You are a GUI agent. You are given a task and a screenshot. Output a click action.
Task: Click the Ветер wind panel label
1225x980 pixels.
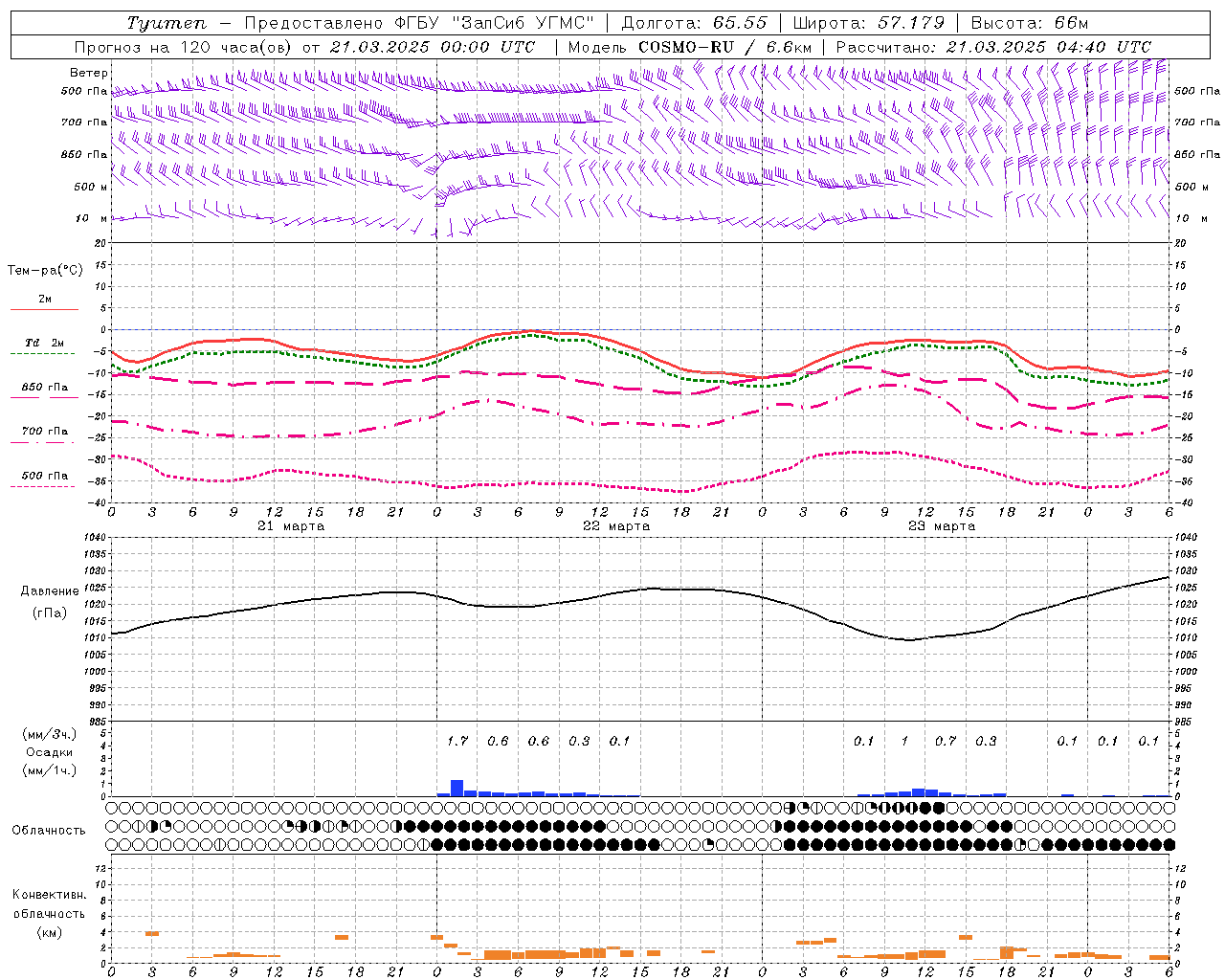89,73
